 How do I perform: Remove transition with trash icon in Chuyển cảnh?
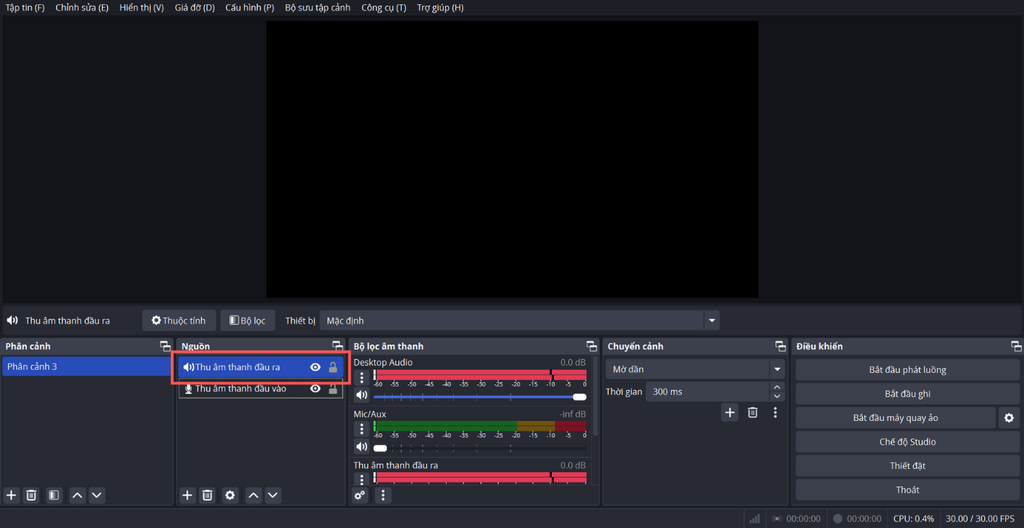pyautogui.click(x=753, y=412)
